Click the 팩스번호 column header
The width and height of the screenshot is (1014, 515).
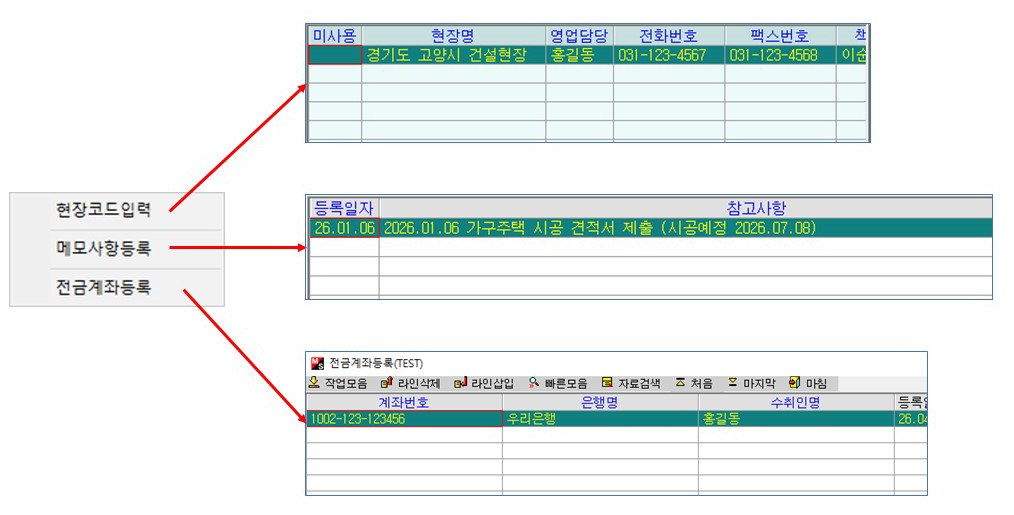tap(780, 36)
